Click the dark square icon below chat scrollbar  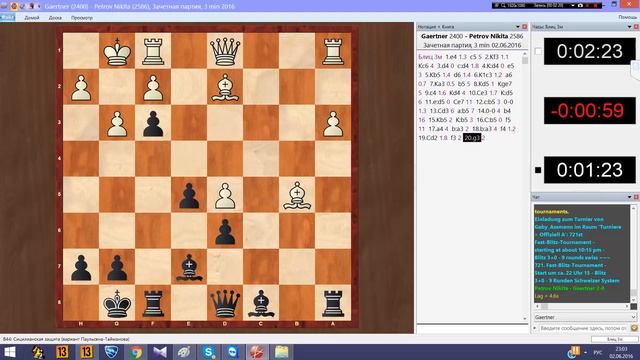[x=633, y=306]
